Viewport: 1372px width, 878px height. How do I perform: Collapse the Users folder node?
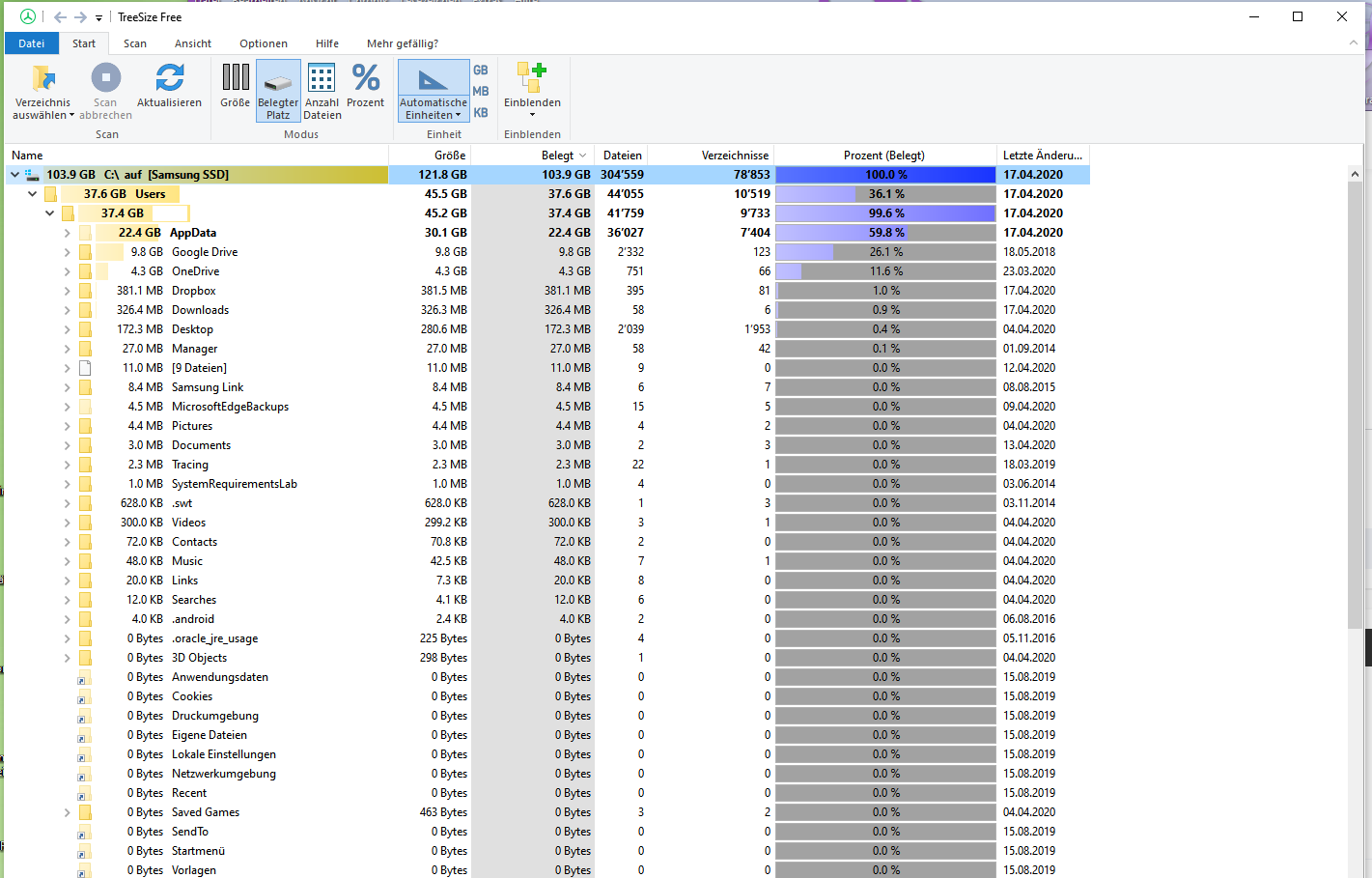click(32, 194)
